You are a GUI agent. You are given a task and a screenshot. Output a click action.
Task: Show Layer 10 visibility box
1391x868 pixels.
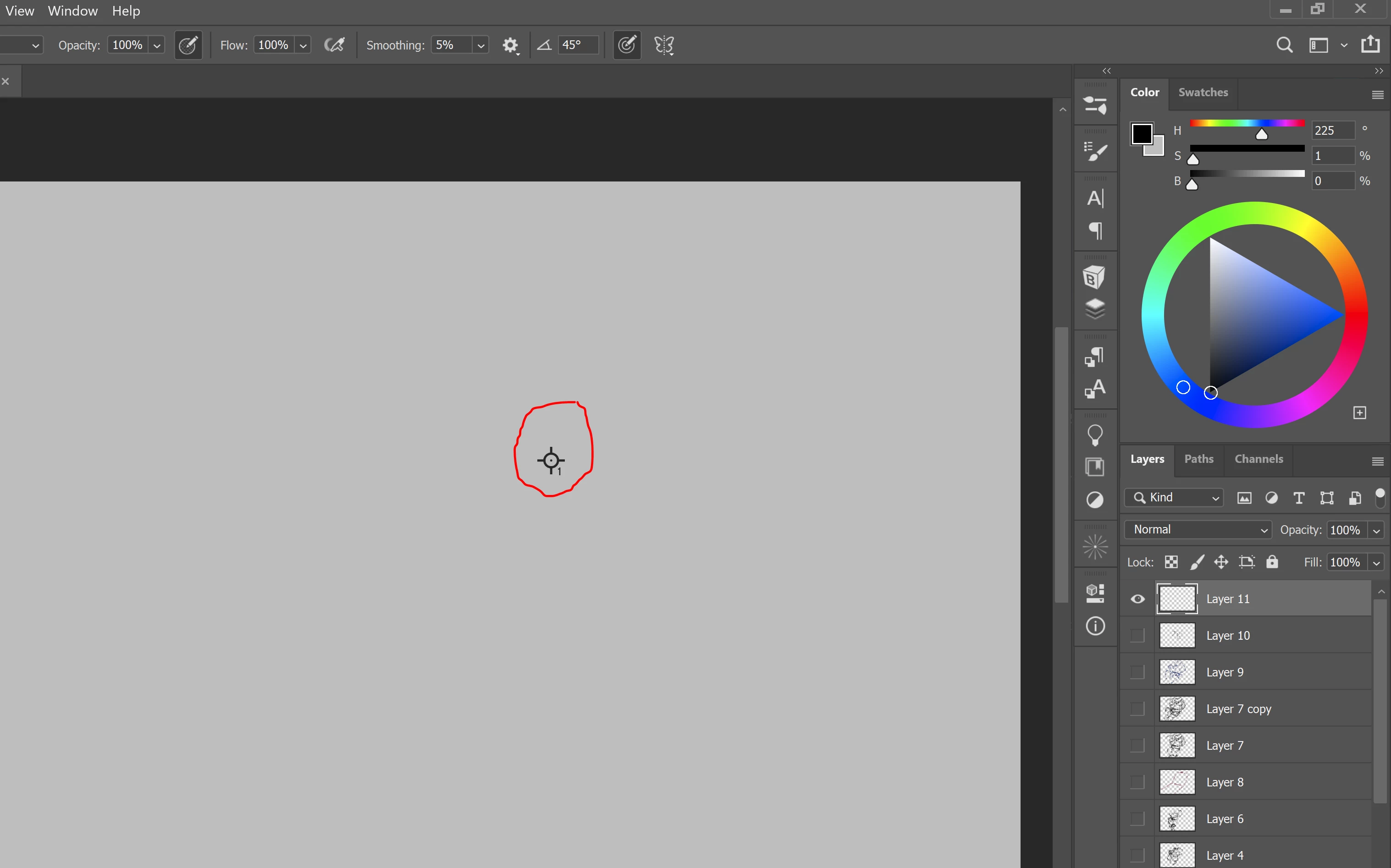pyautogui.click(x=1137, y=636)
